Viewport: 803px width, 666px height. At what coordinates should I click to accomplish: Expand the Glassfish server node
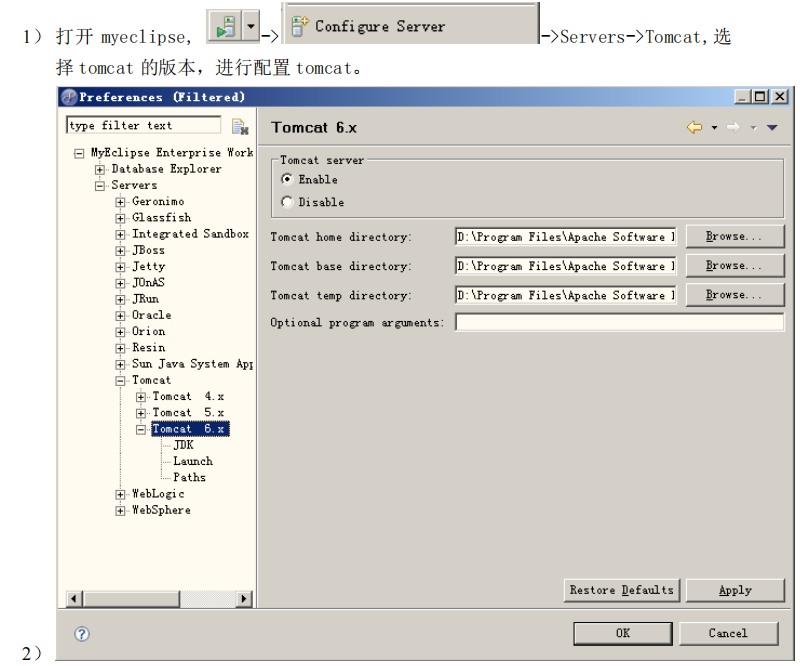(x=120, y=218)
